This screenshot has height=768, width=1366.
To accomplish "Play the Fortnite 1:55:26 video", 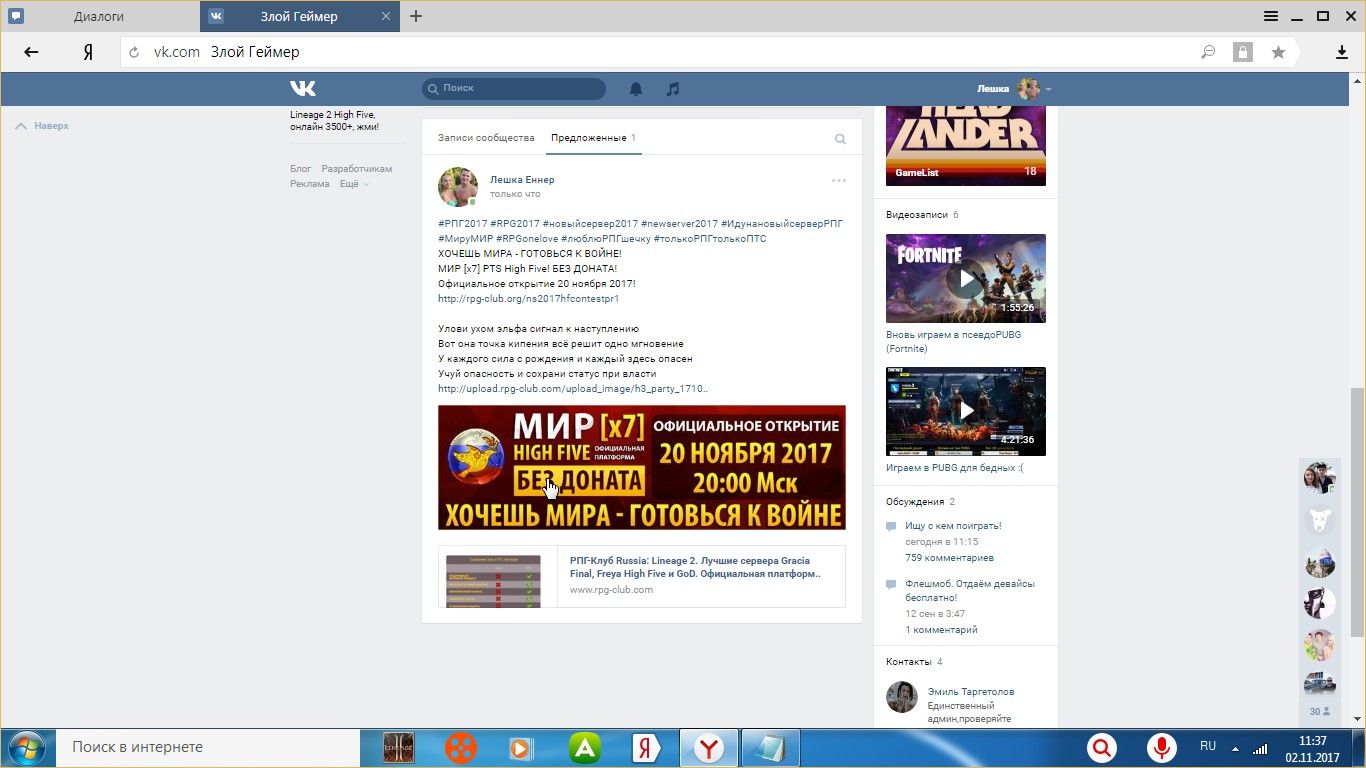I will tap(966, 278).
